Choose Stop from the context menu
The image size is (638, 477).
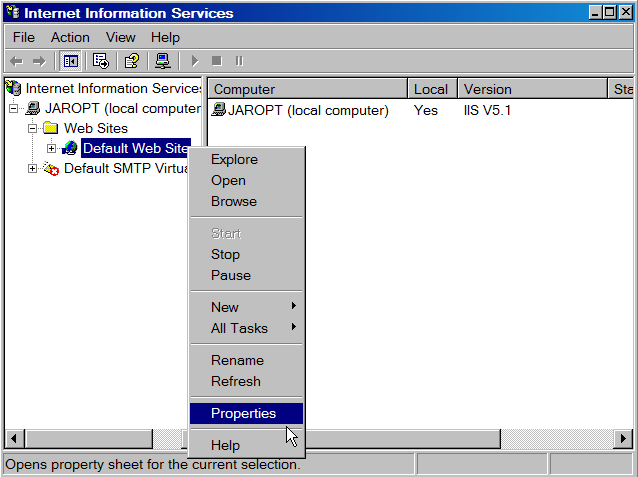247,254
